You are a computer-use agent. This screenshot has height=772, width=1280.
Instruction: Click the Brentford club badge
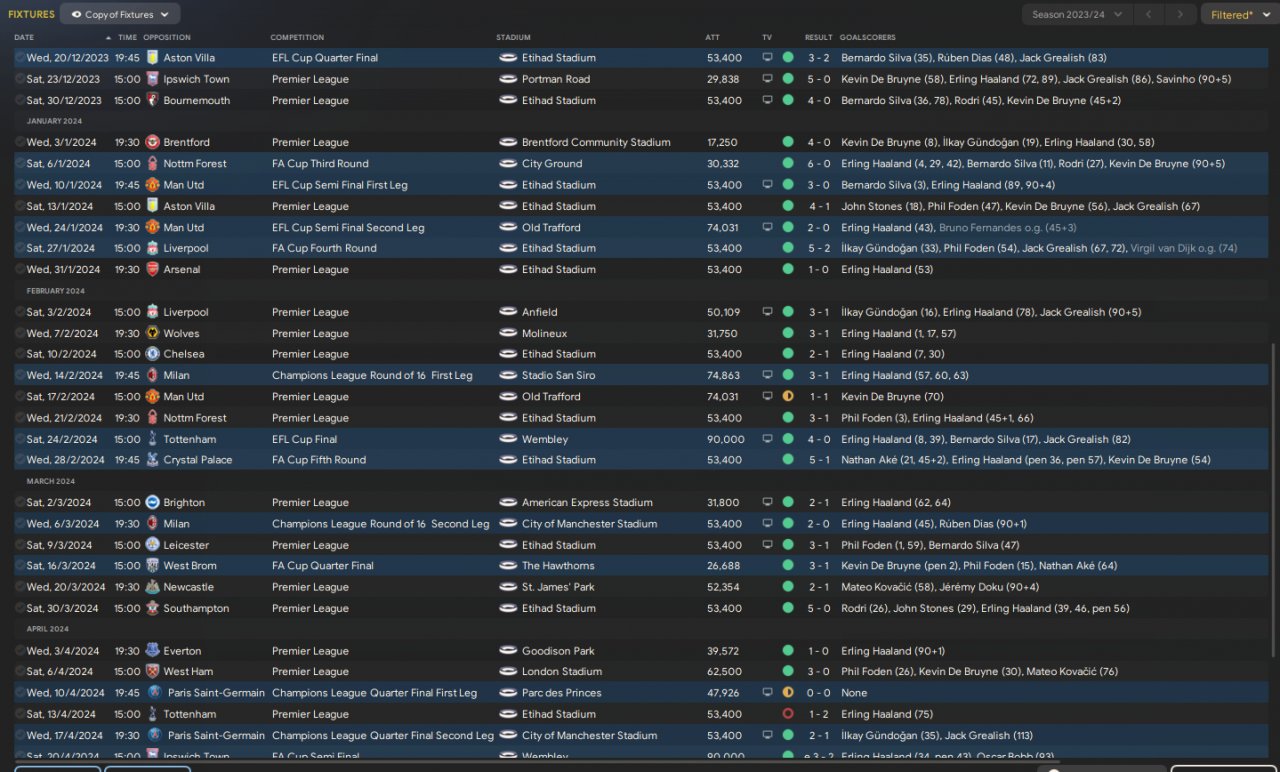coord(153,142)
